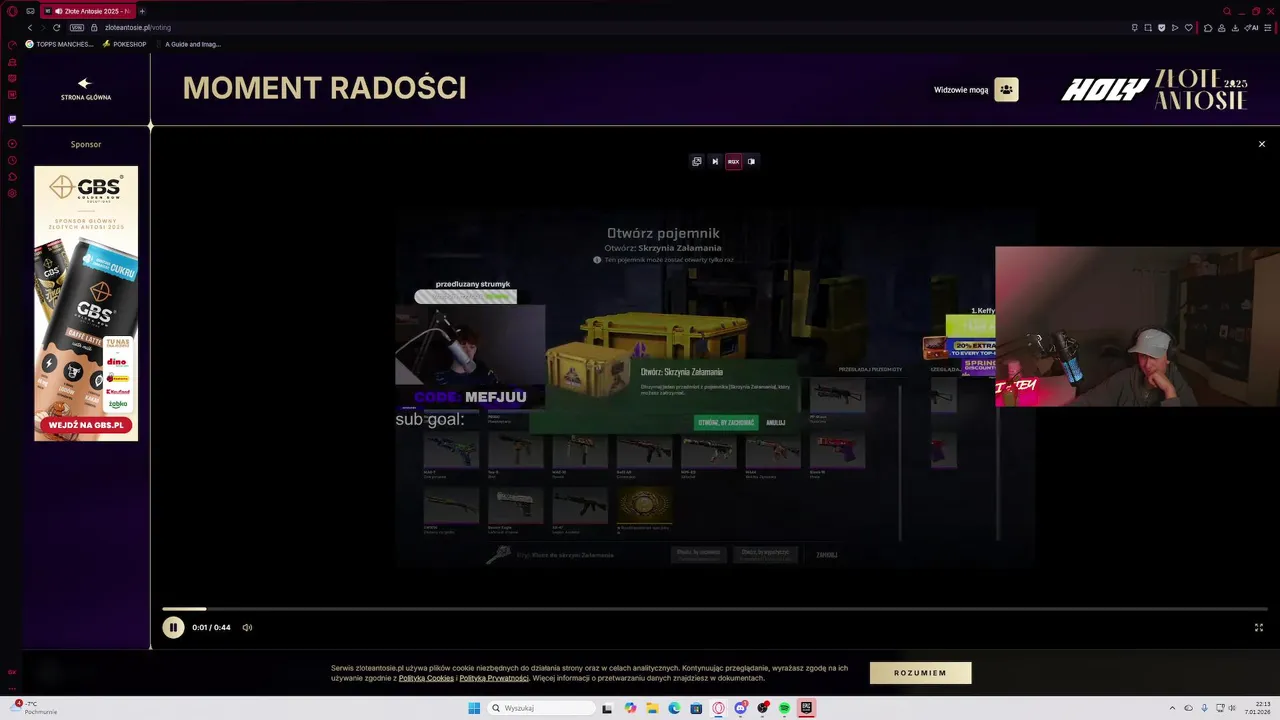Image resolution: width=1280 pixels, height=720 pixels.
Task: Open the Windows Start menu
Action: click(x=474, y=708)
